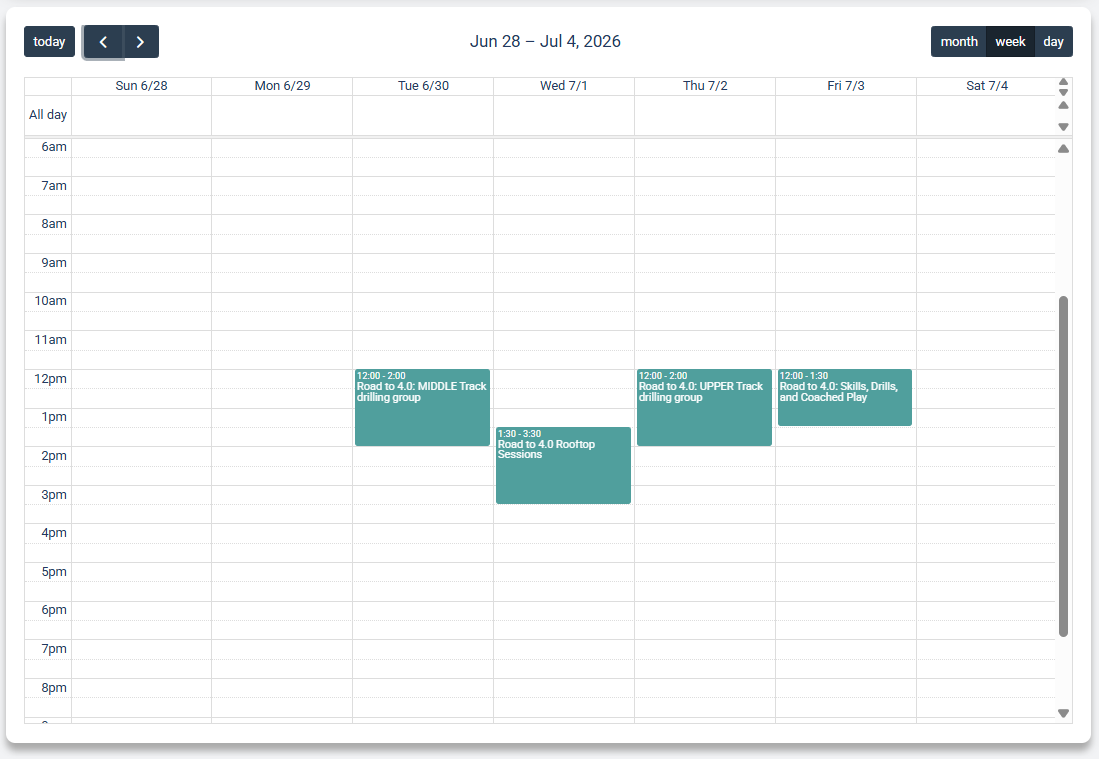
Task: Select the Wed 7/1 column header
Action: click(564, 86)
